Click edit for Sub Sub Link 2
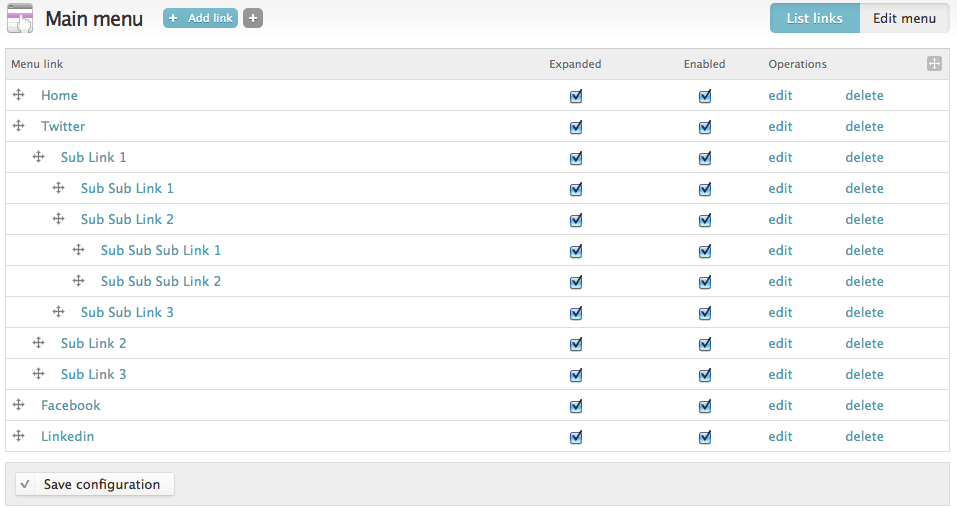 click(780, 219)
